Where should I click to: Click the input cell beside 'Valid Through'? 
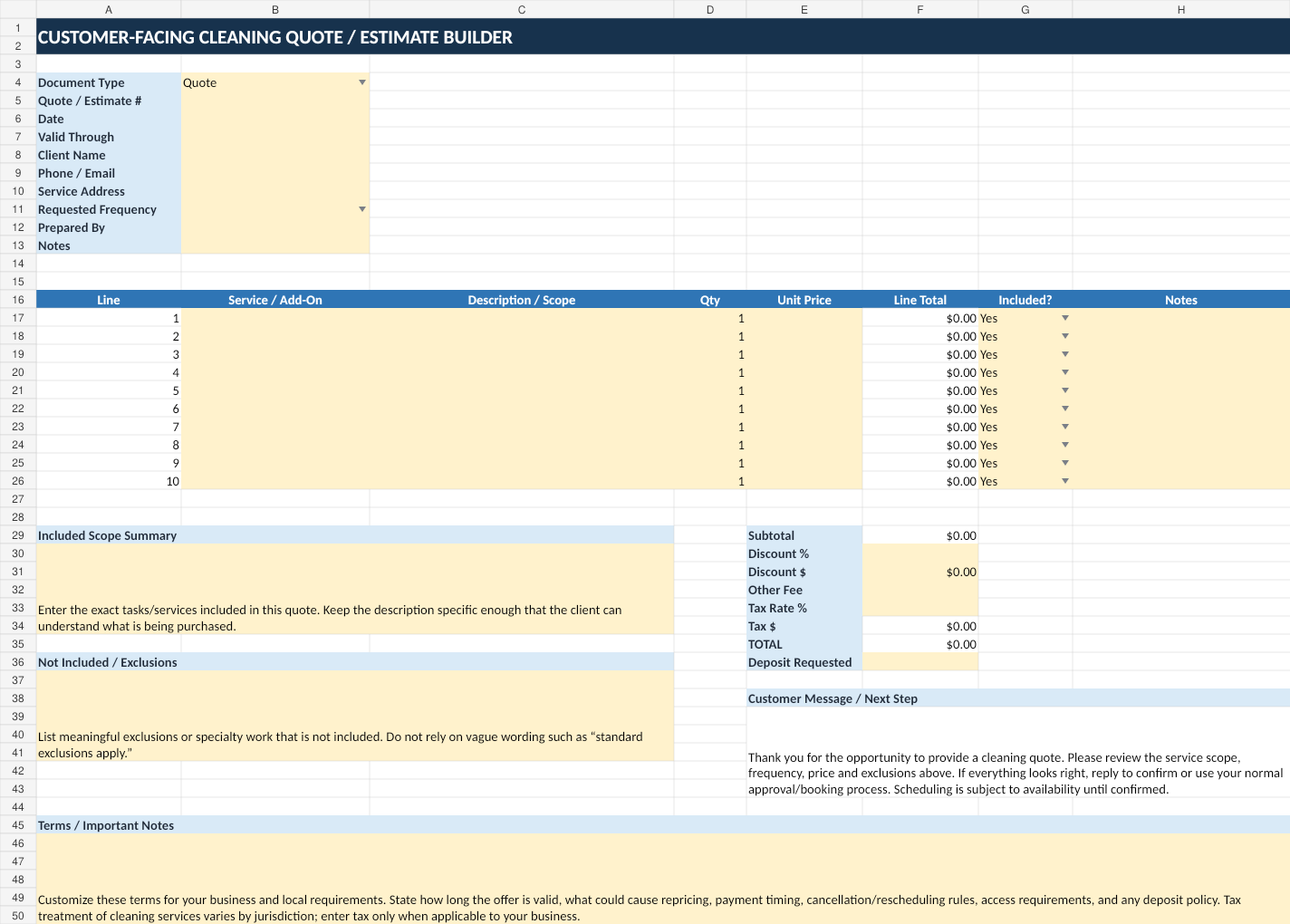pyautogui.click(x=275, y=137)
